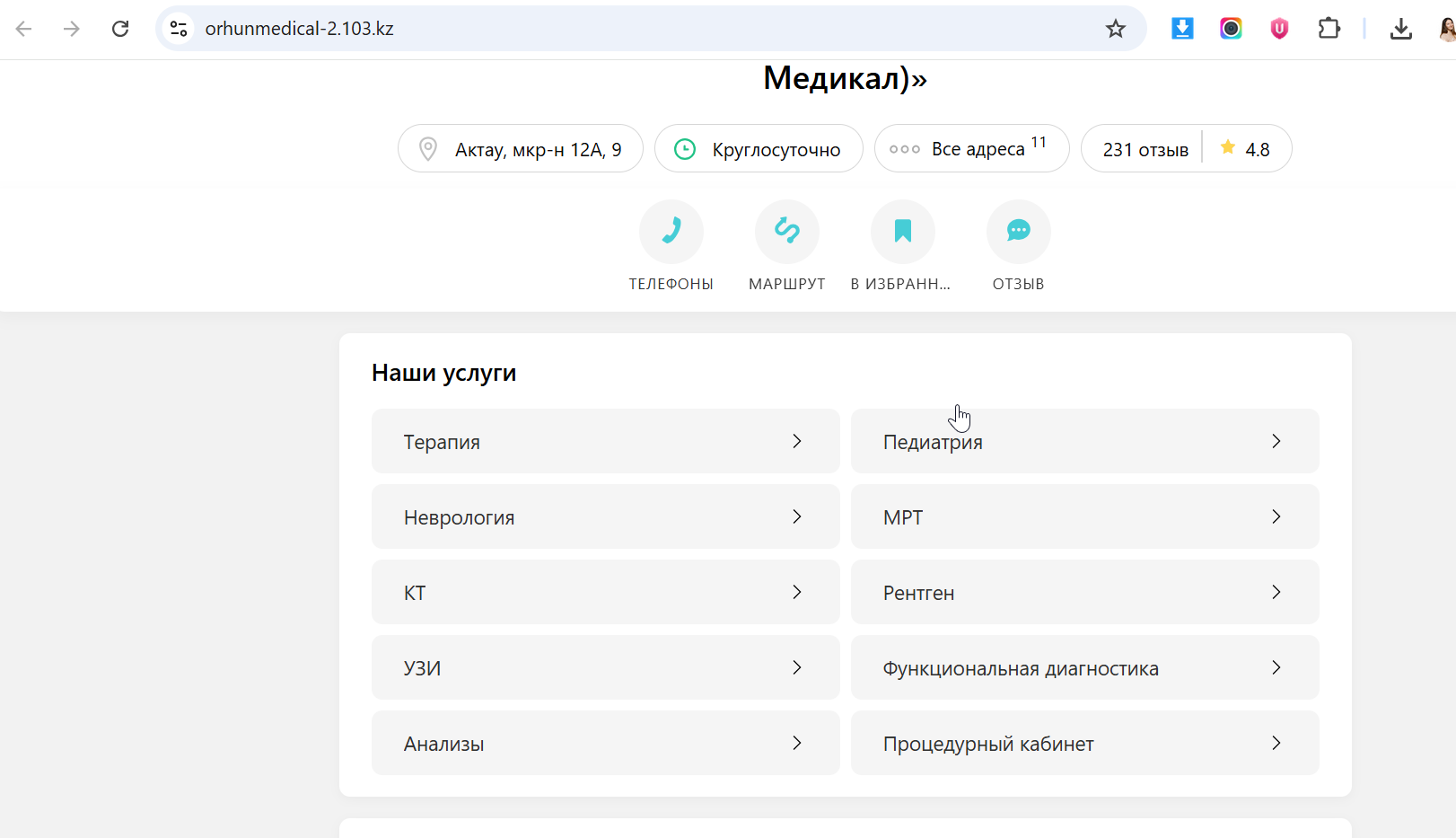
Task: Open the browser Extensions puzzle icon
Action: point(1329,29)
